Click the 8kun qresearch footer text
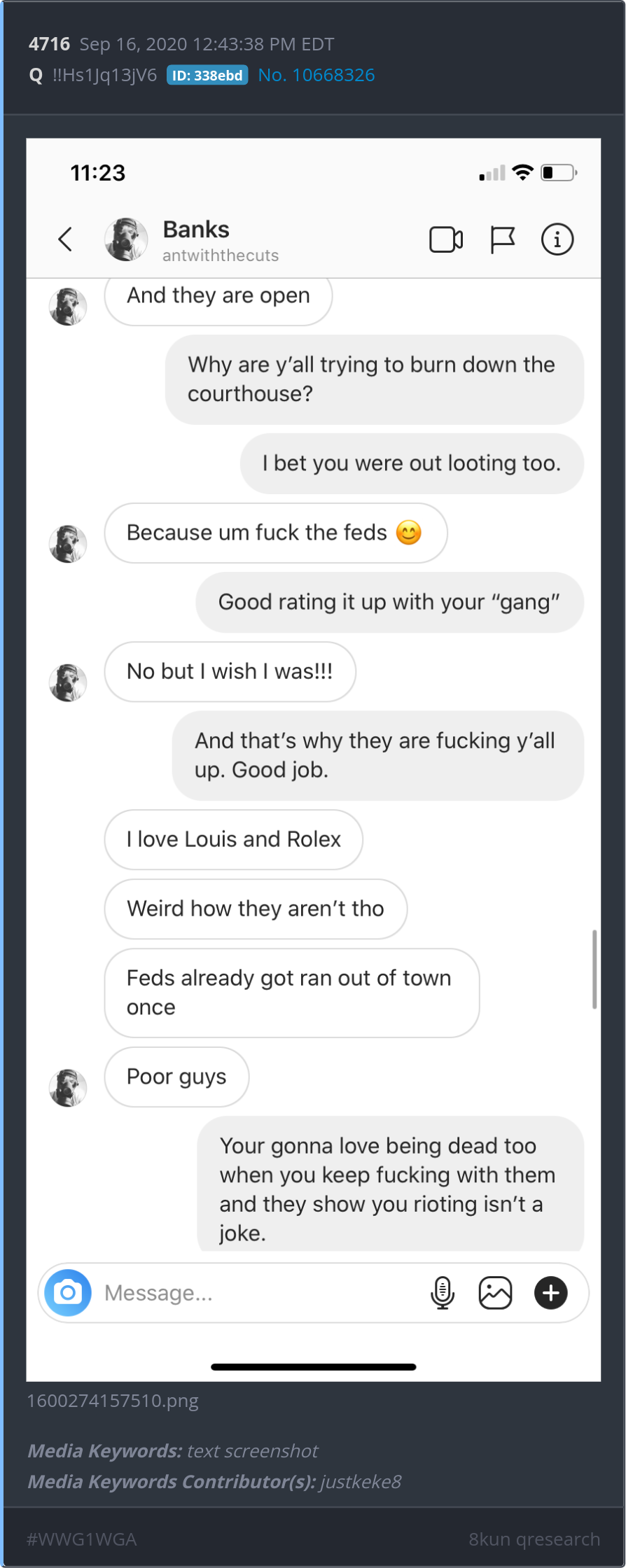Image resolution: width=626 pixels, height=1568 pixels. (x=534, y=1539)
